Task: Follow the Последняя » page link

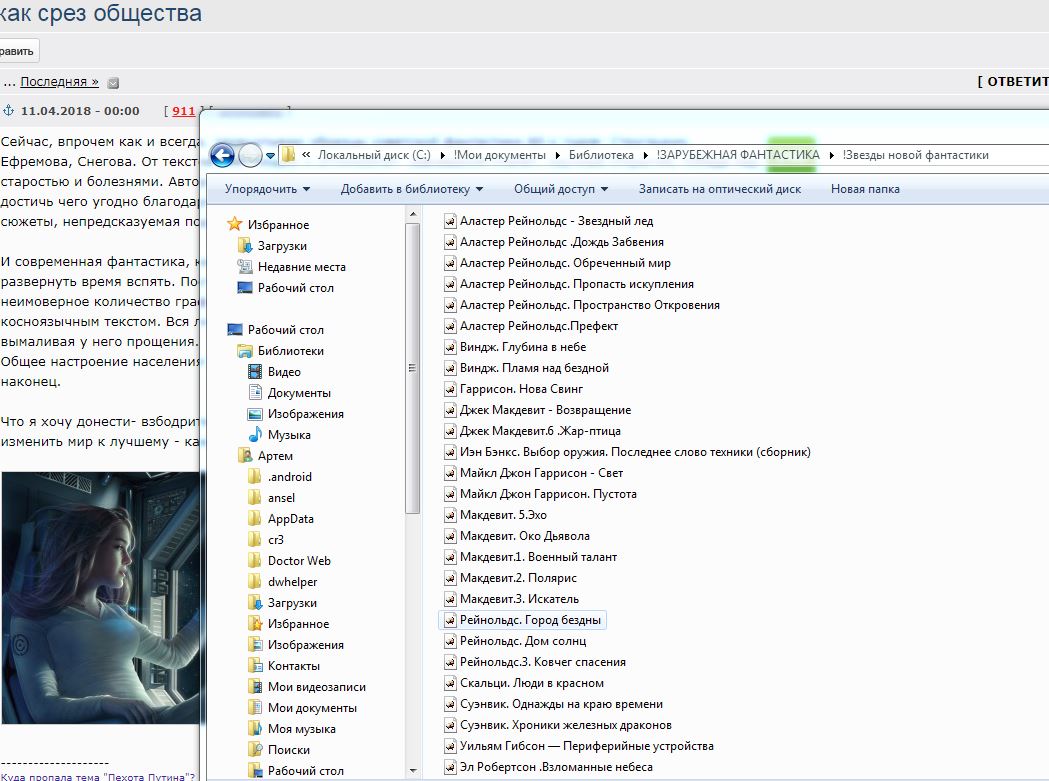Action: coord(60,82)
